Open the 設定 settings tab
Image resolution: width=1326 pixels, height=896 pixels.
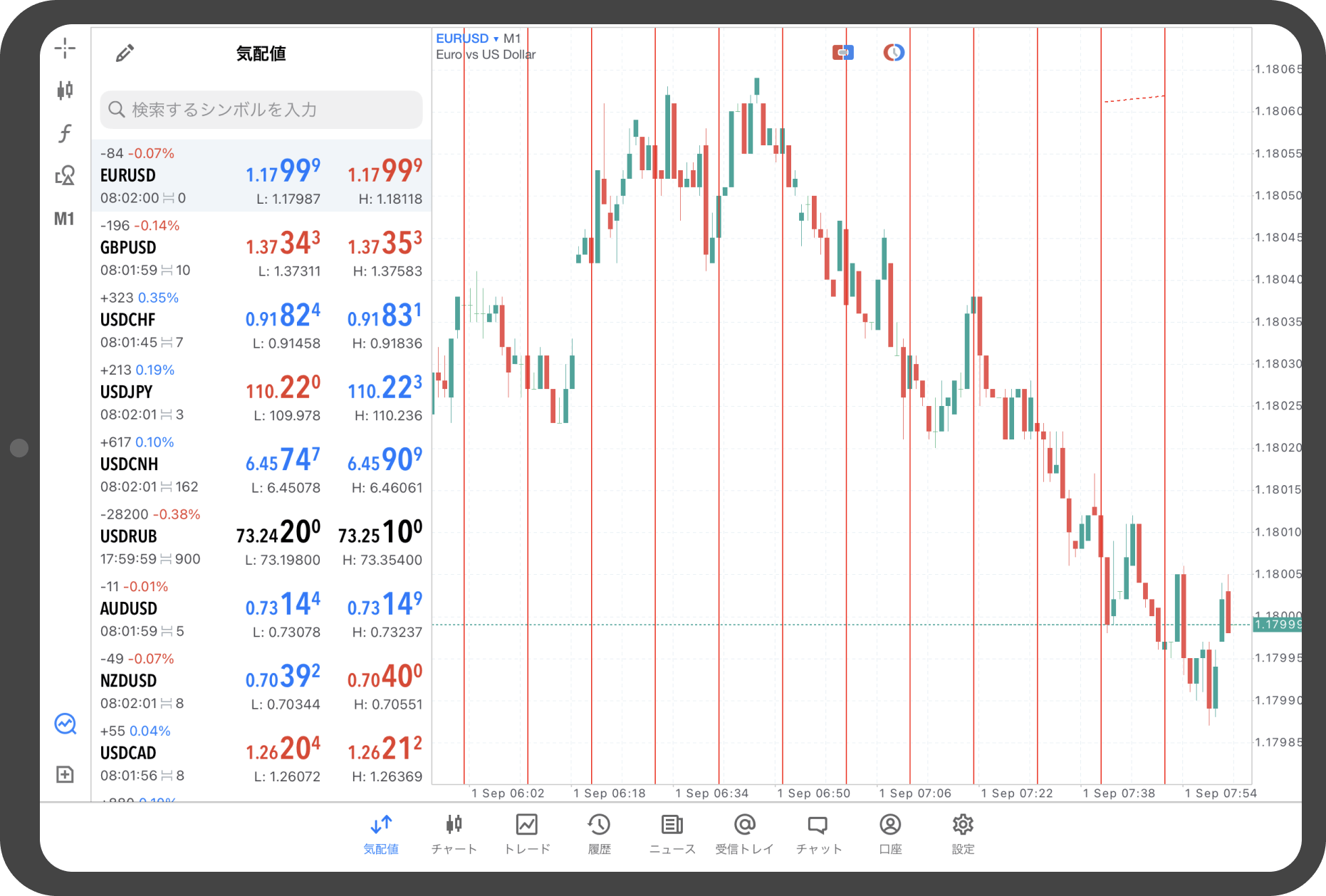pyautogui.click(x=963, y=835)
